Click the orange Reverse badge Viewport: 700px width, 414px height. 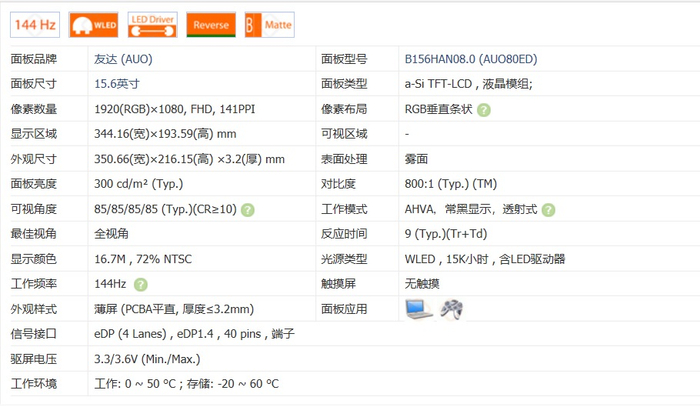[x=211, y=25]
